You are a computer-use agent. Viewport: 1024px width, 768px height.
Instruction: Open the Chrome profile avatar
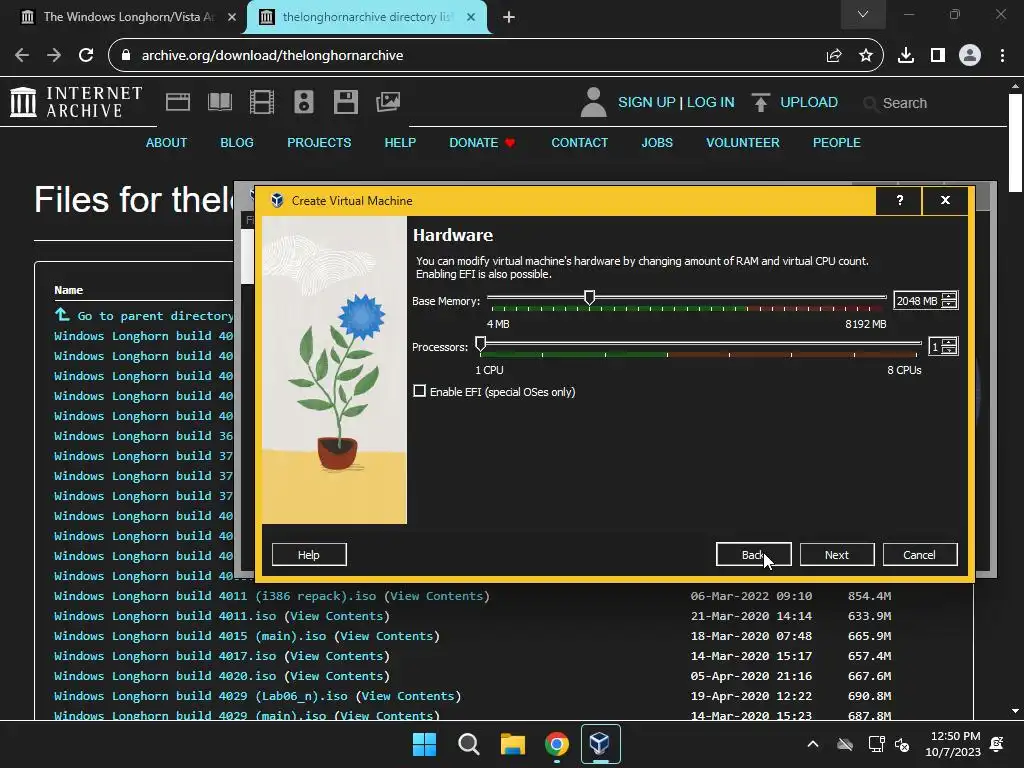tap(970, 56)
